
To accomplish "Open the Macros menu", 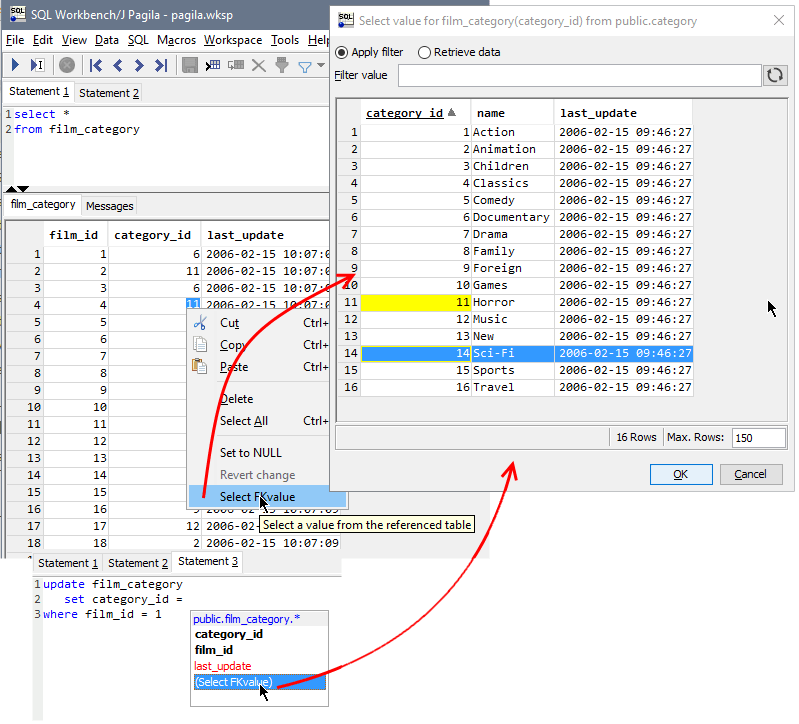I will point(176,40).
